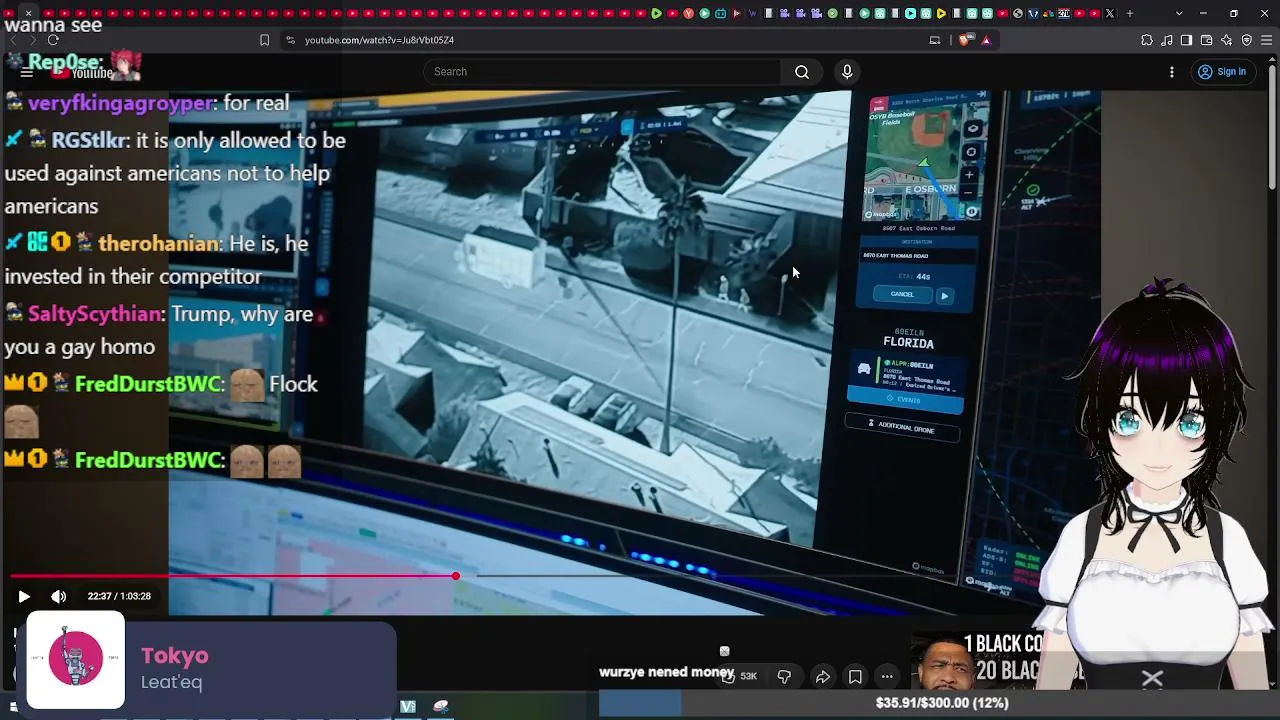
Task: Open the Brave Rewards triangle icon
Action: point(986,40)
